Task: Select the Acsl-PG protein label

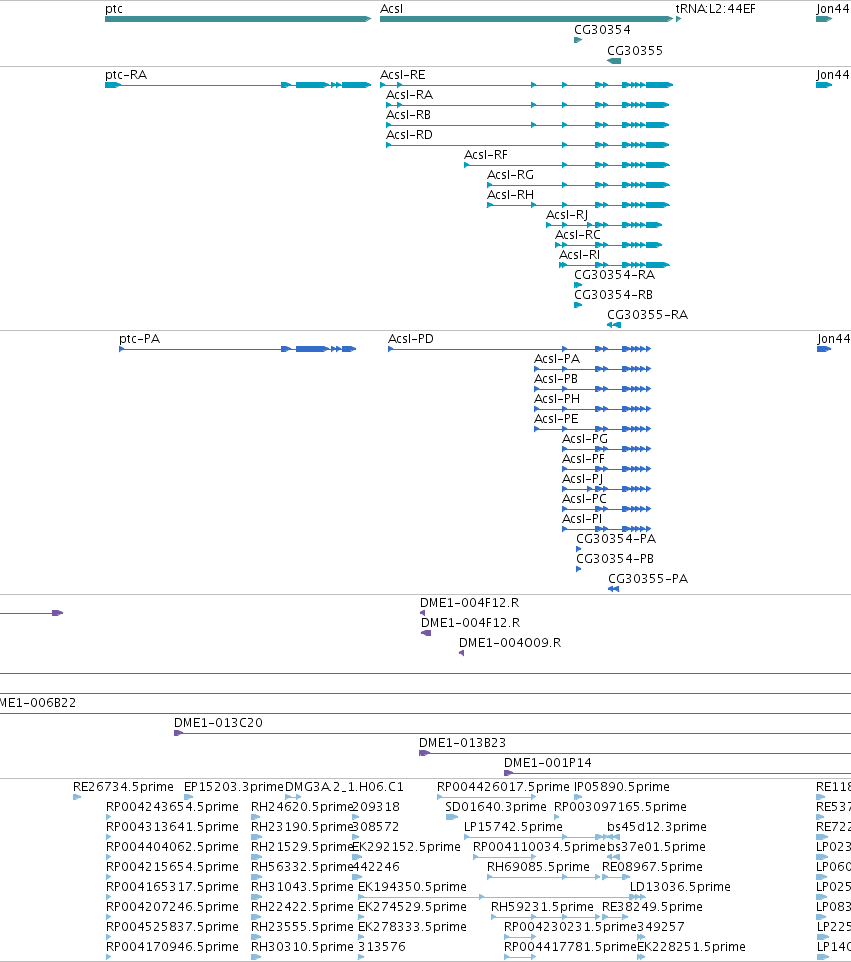Action: click(x=585, y=439)
